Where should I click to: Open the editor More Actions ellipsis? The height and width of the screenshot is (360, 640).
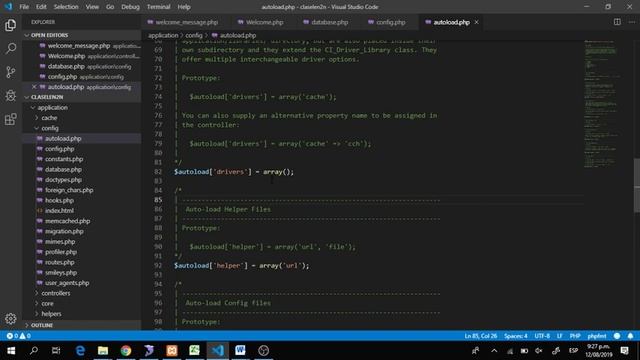pyautogui.click(x=631, y=22)
